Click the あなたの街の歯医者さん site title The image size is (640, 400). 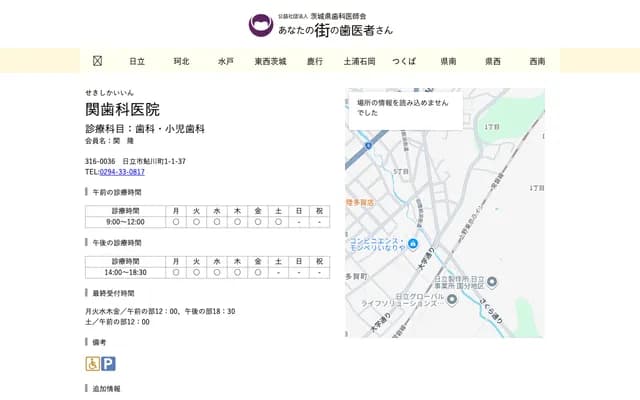336,30
